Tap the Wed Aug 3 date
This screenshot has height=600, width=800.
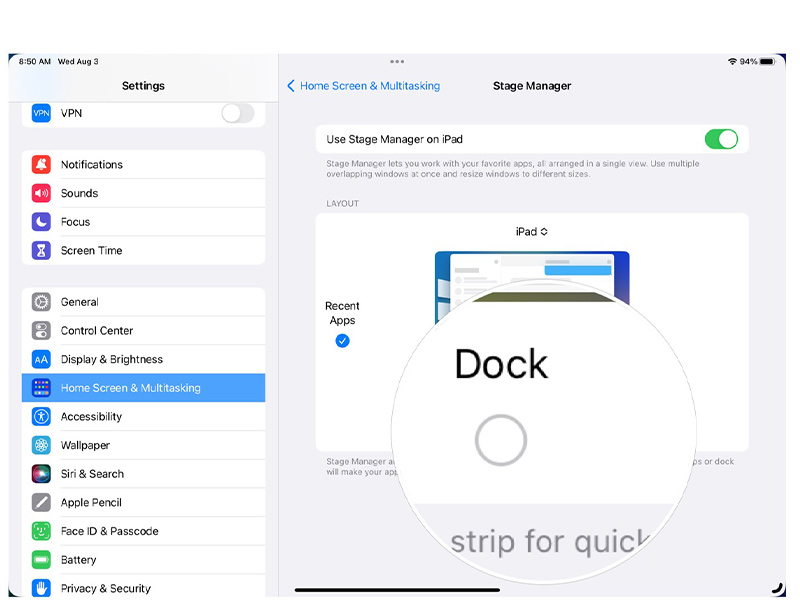pyautogui.click(x=78, y=61)
